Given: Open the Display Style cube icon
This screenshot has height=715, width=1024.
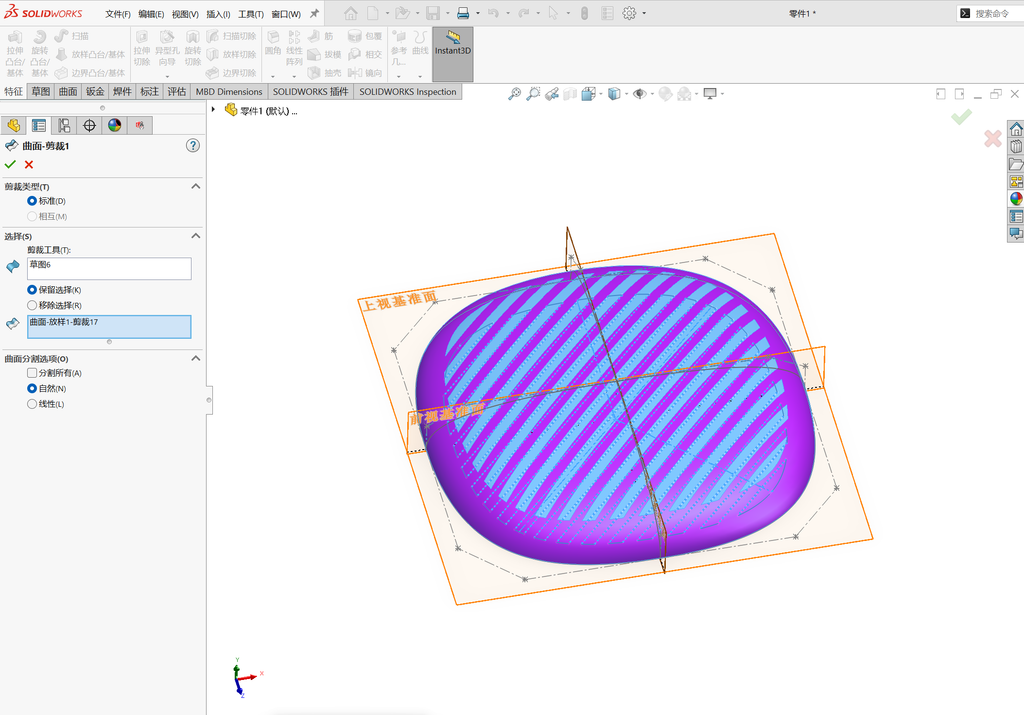Looking at the screenshot, I should pos(614,94).
